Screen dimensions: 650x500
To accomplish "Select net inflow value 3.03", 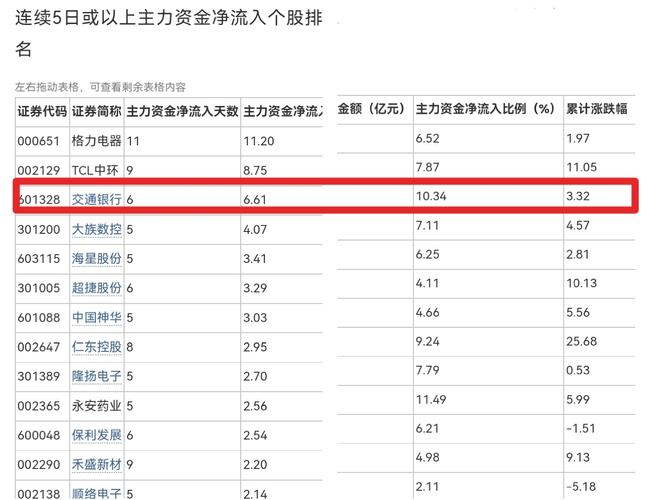I will pos(255,318).
